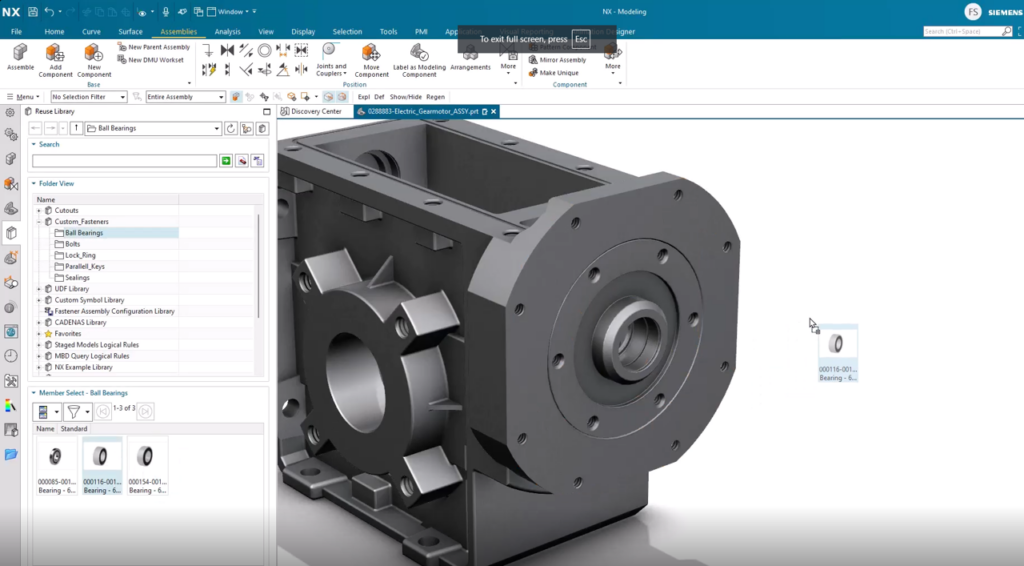Click the Save icon in title bar
The height and width of the screenshot is (566, 1024).
pyautogui.click(x=33, y=12)
